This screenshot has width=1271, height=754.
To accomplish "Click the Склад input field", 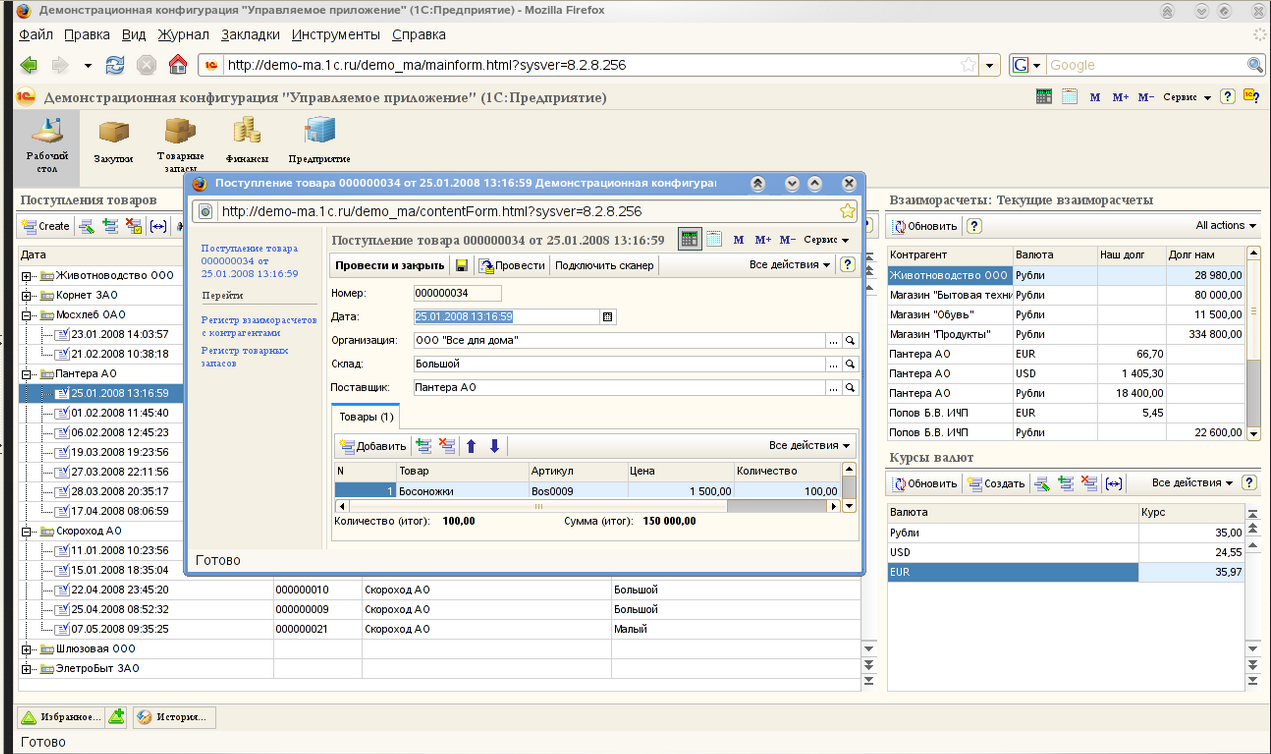I will [620, 364].
